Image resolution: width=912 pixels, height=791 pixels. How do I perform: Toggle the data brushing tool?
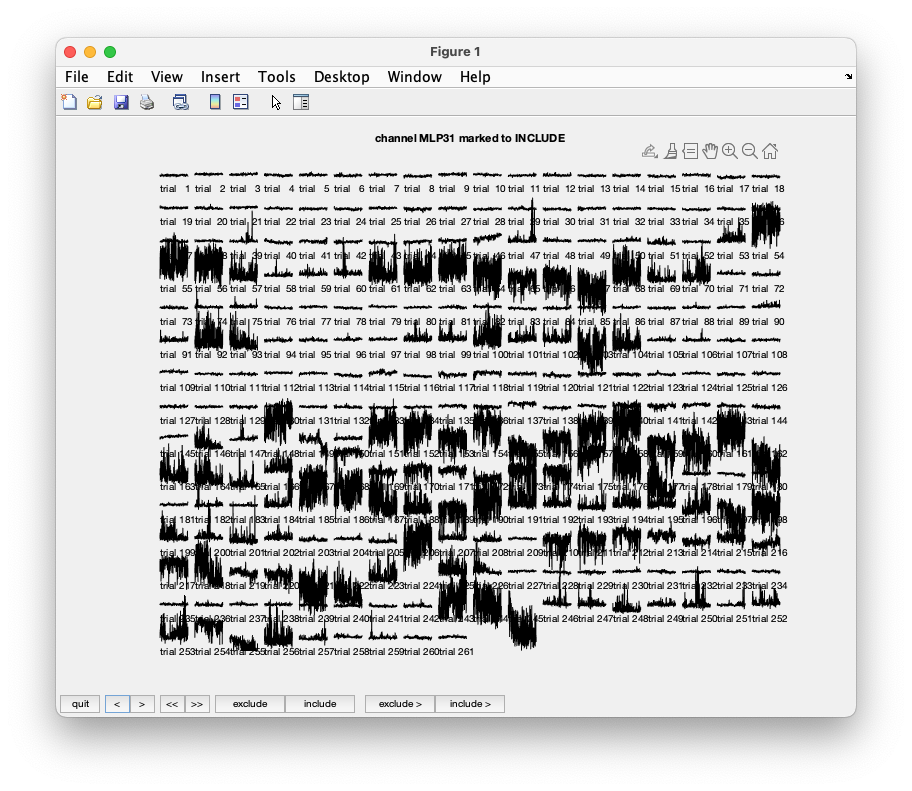[x=671, y=150]
